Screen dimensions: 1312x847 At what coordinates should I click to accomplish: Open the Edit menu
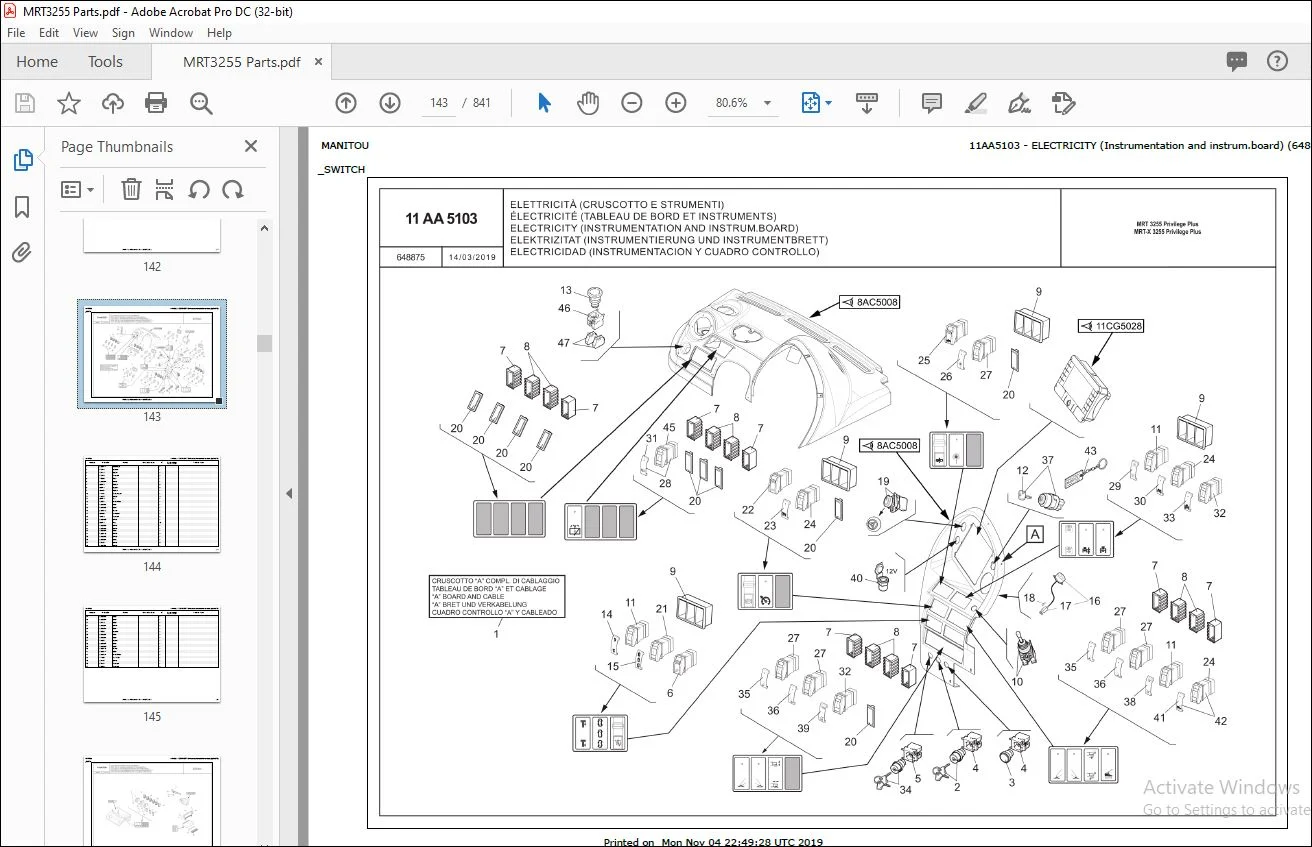[49, 33]
